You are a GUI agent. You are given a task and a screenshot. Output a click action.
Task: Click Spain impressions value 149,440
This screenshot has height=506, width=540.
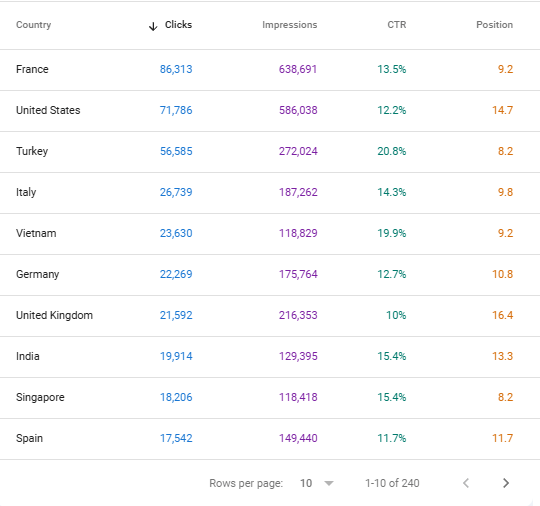(298, 438)
